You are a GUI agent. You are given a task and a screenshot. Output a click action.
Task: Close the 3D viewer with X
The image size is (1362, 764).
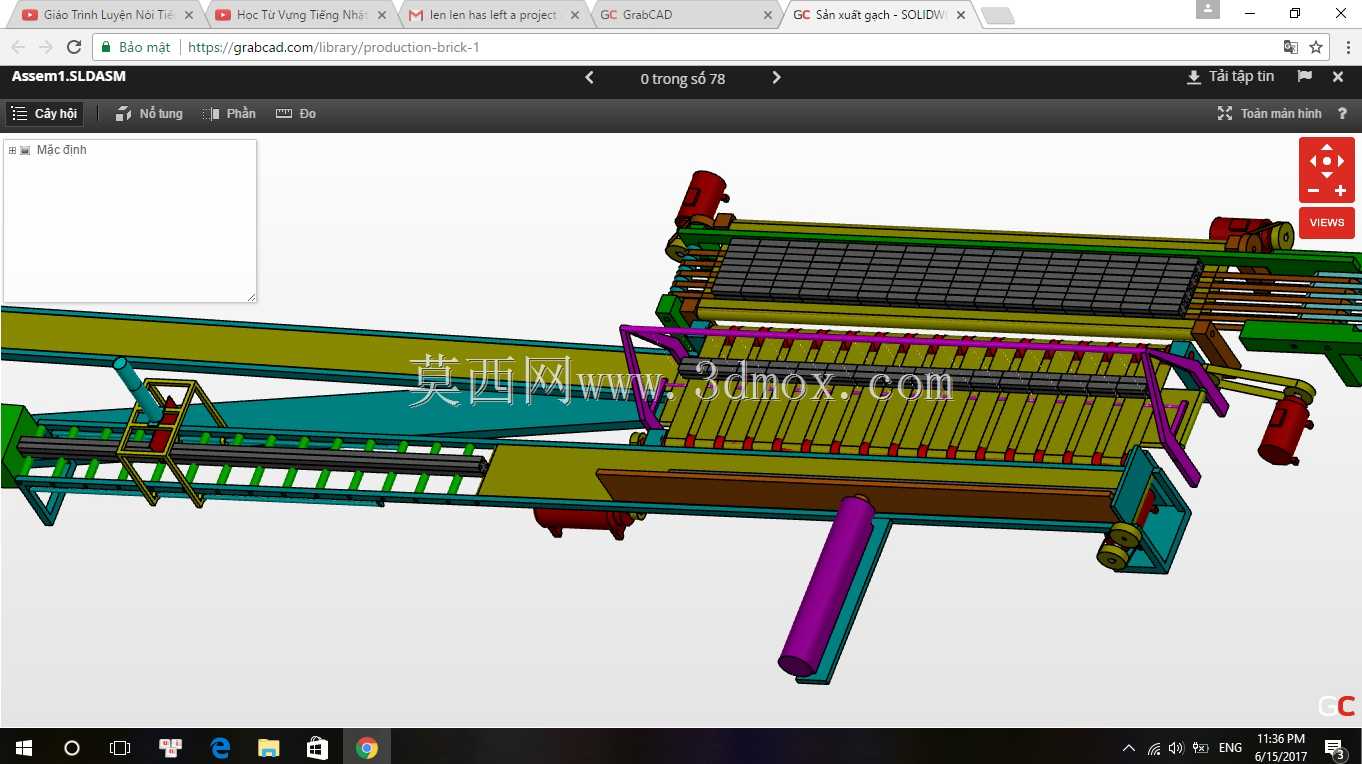click(x=1338, y=77)
